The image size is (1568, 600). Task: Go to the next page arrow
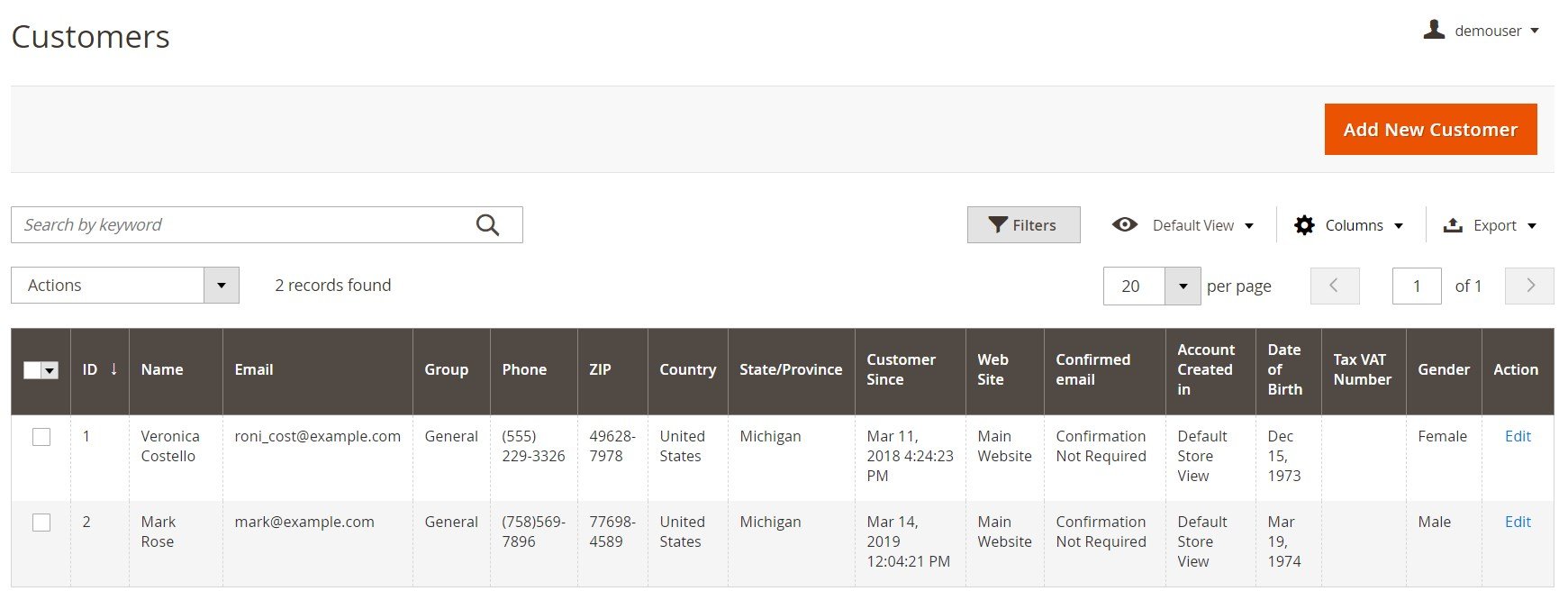(1529, 286)
